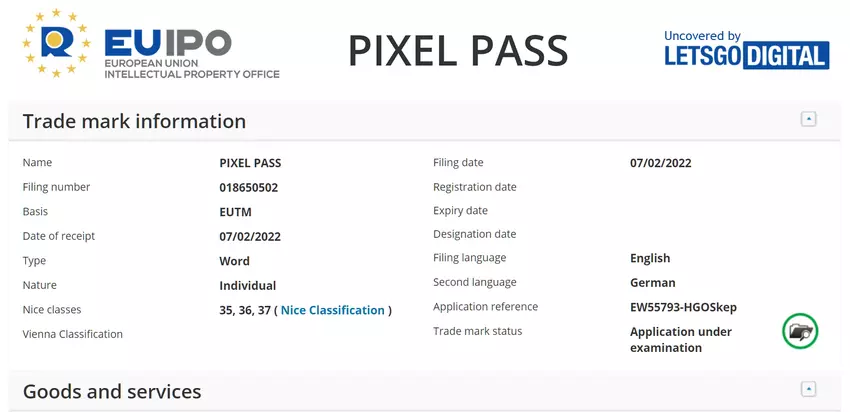Click the Application under examination status text
Viewport: 850px width, 412px height.
680,339
